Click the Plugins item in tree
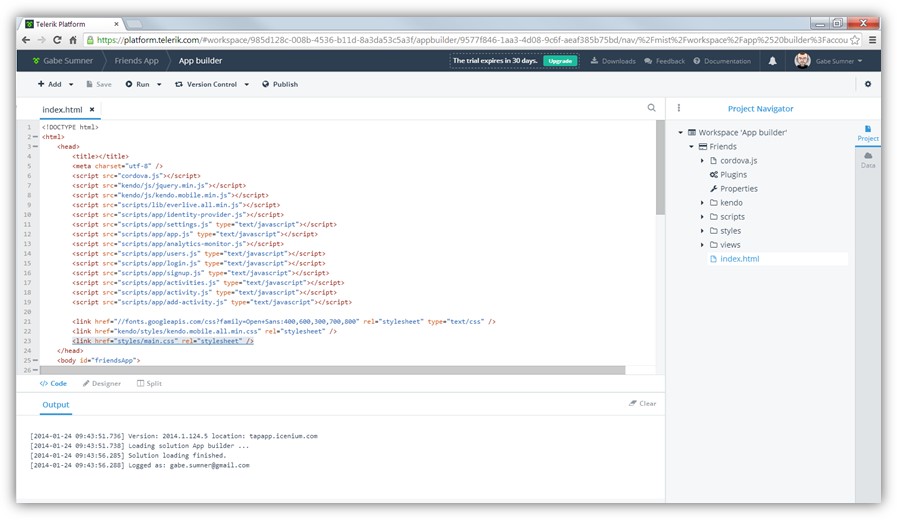The image size is (897, 520). (732, 174)
